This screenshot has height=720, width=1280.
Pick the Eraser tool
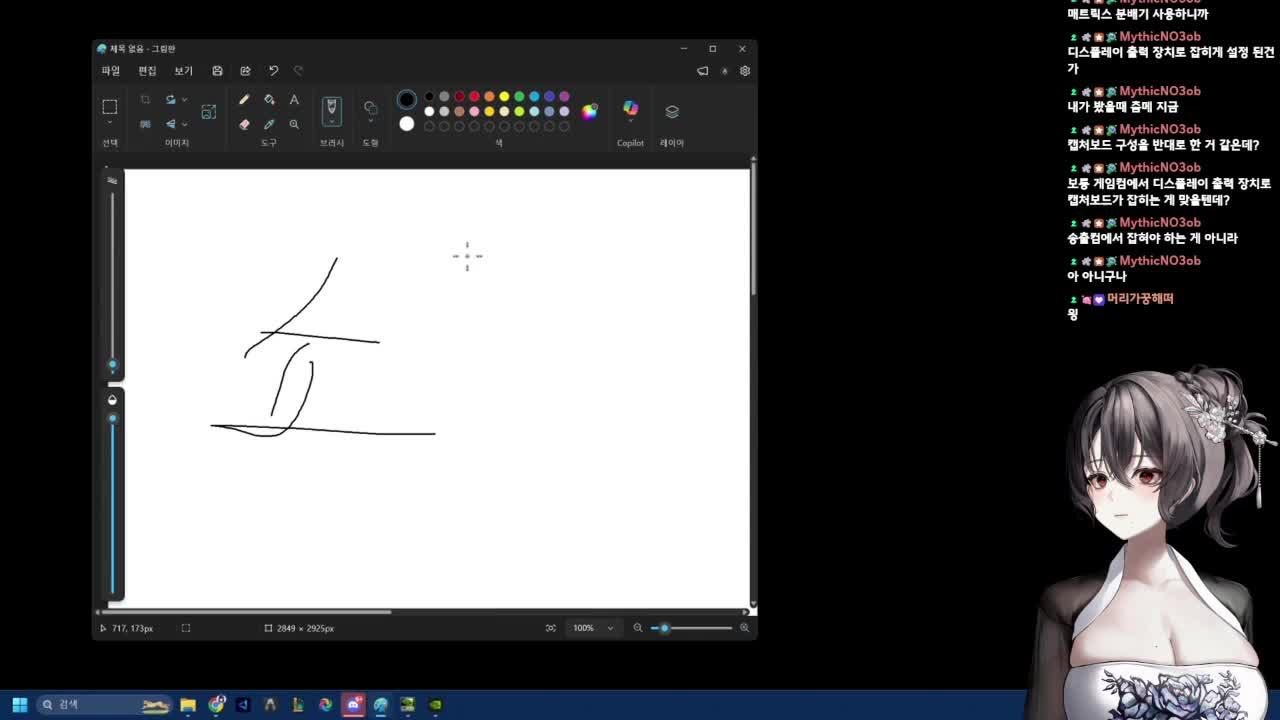[244, 124]
